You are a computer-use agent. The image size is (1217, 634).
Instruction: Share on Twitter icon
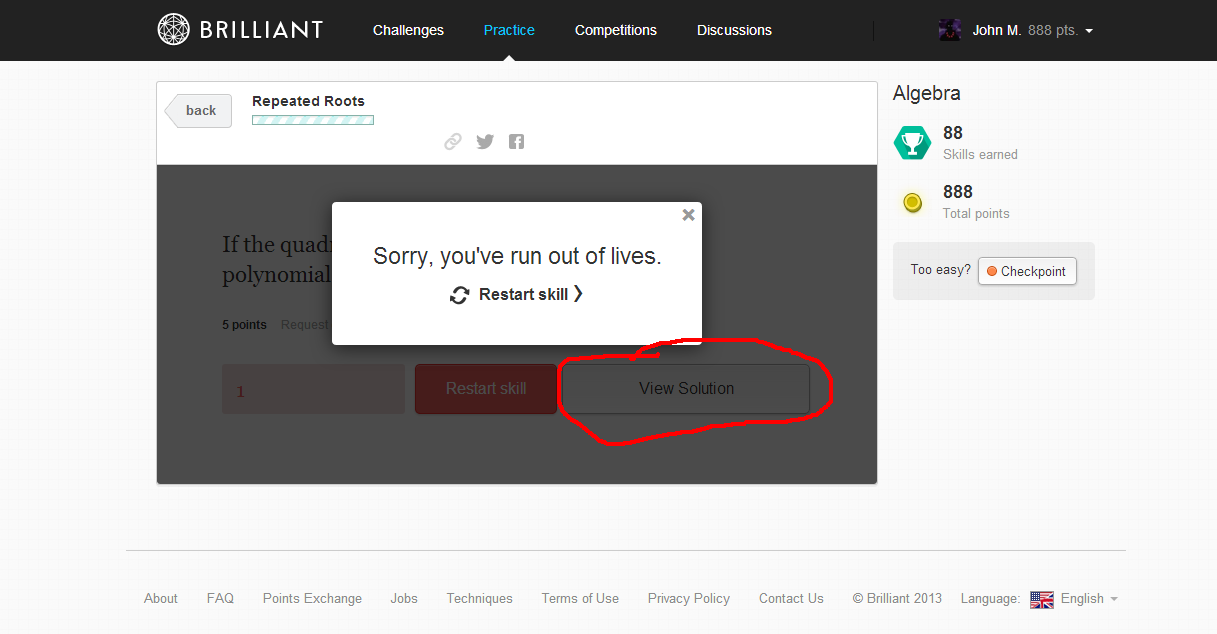[x=485, y=142]
